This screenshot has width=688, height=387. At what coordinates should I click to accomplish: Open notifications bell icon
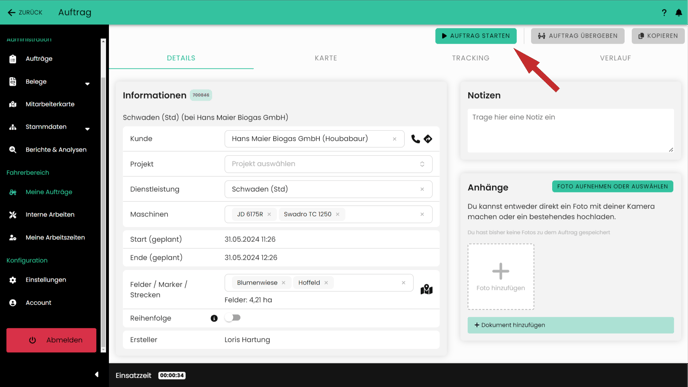[678, 13]
